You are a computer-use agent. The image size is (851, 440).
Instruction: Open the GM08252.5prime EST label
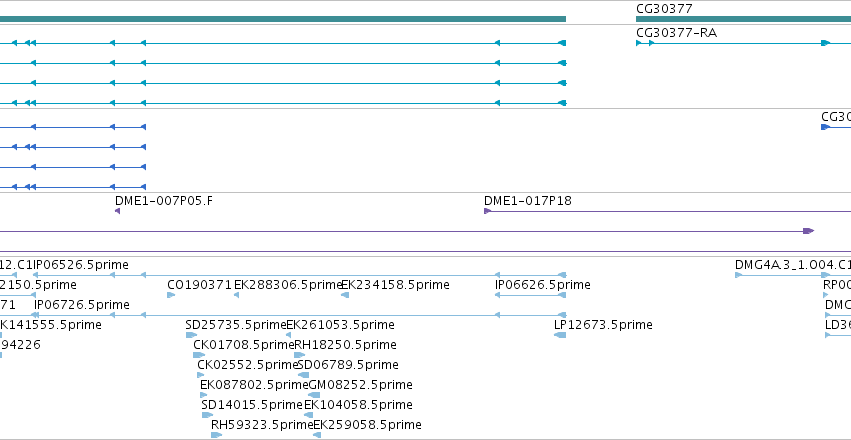coord(360,385)
